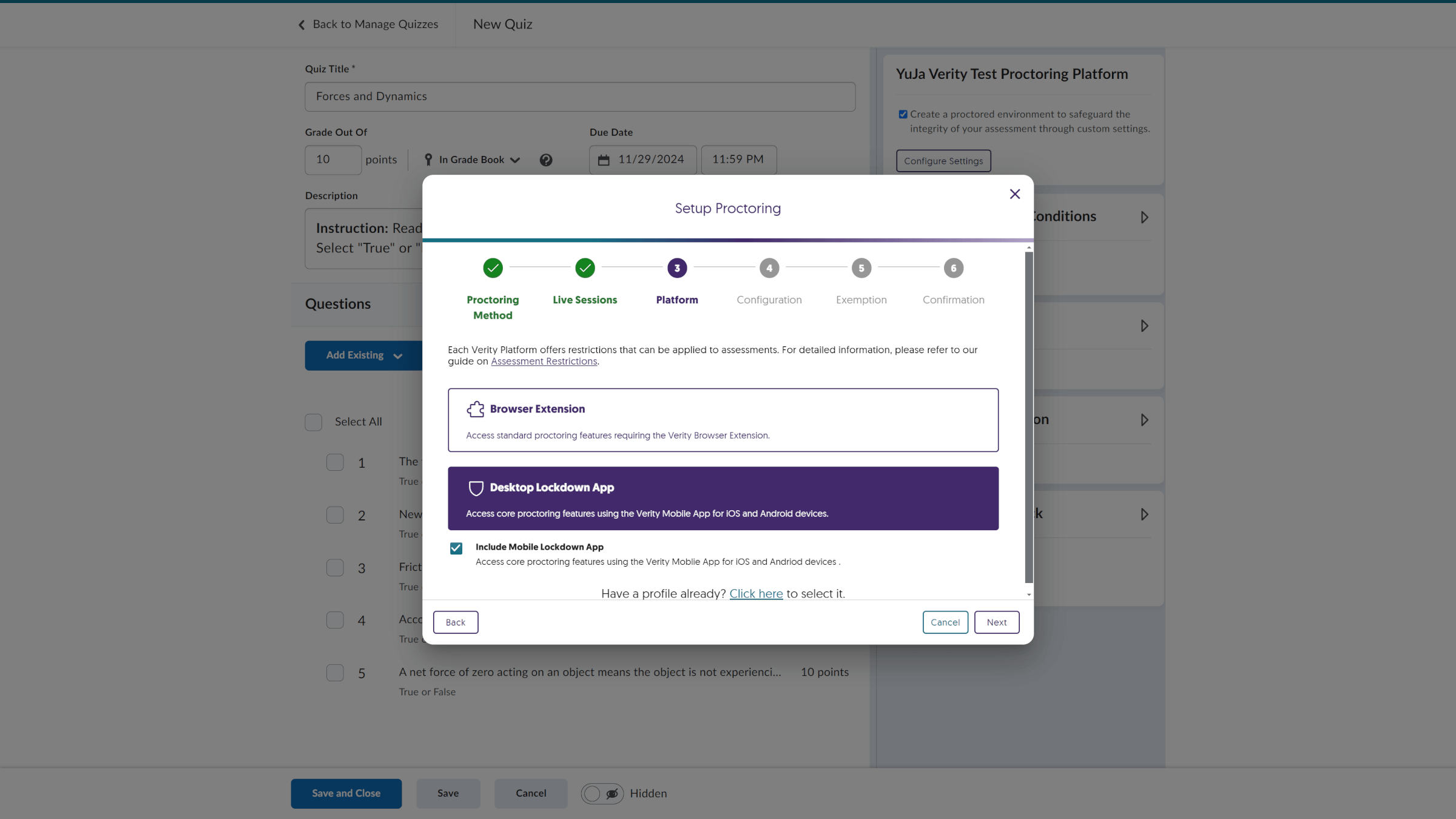Check question 5 checkbox
The width and height of the screenshot is (1456, 819).
(335, 673)
